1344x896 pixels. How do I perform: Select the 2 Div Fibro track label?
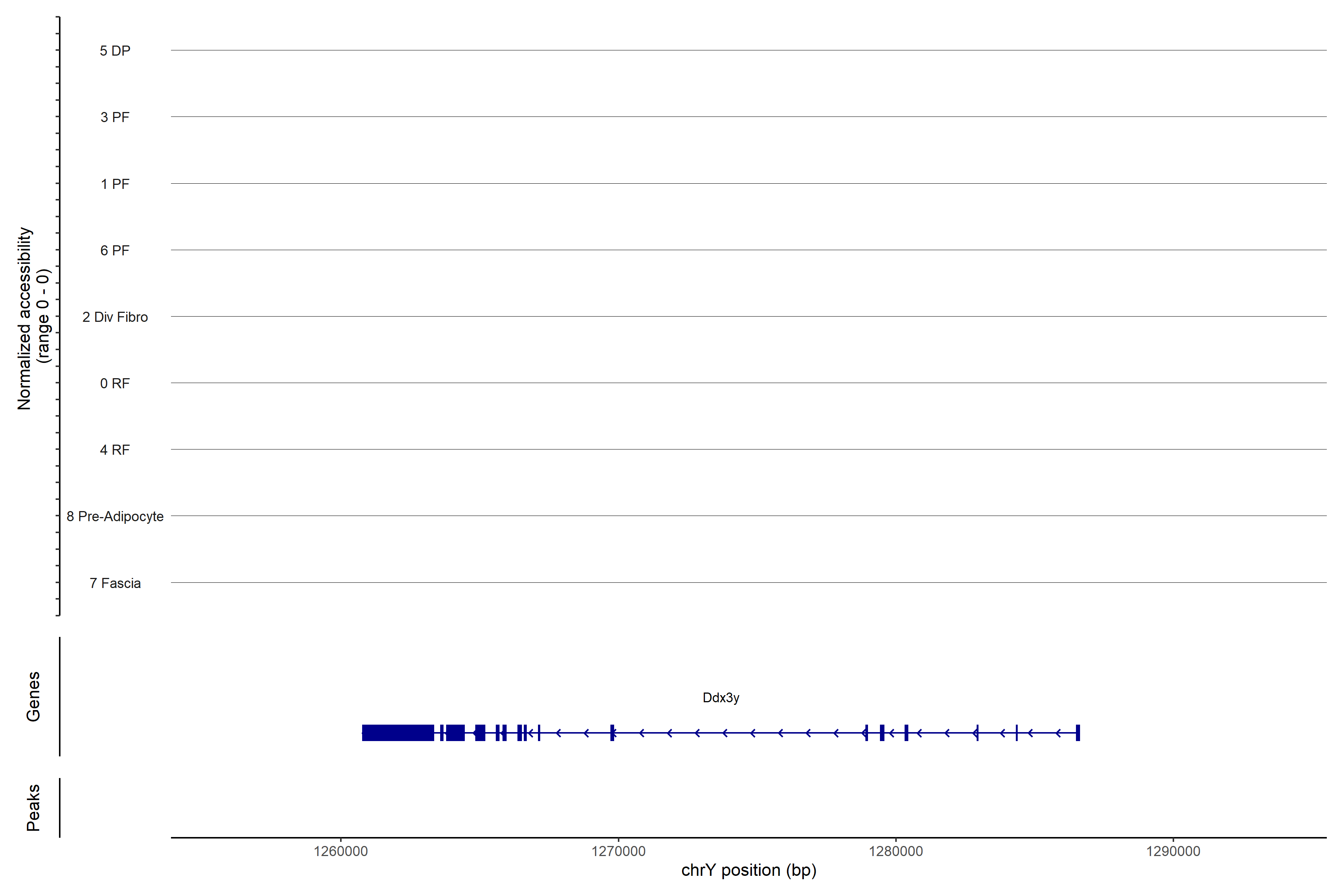point(115,317)
